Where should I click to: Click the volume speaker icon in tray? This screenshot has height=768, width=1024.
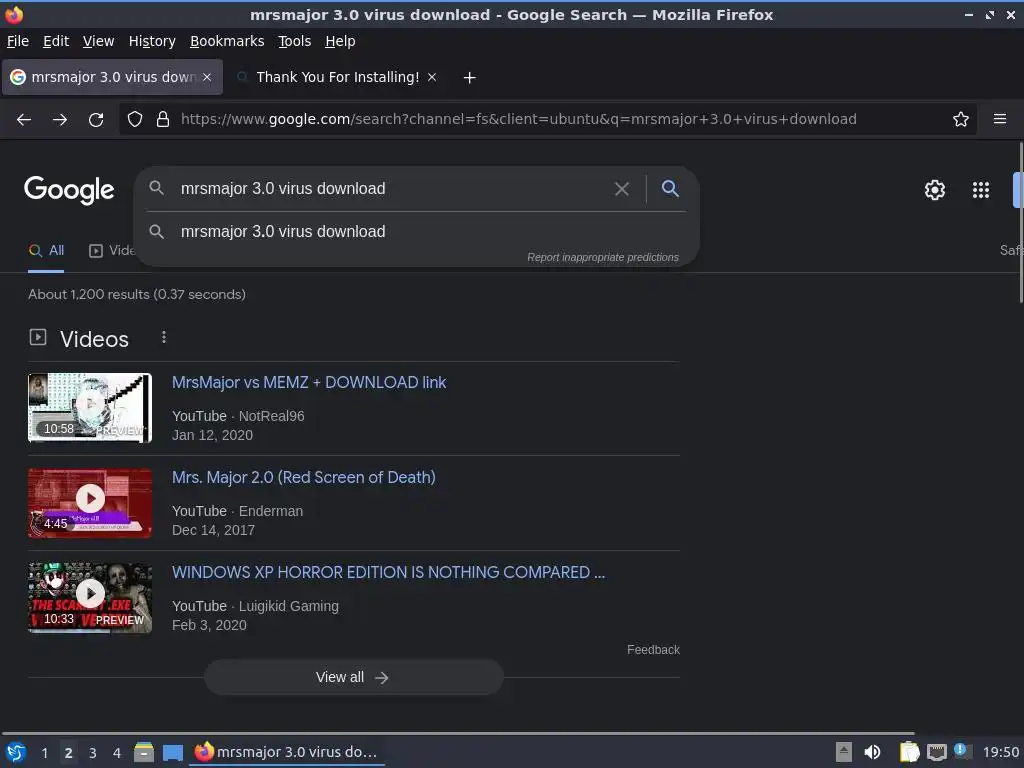tap(872, 752)
